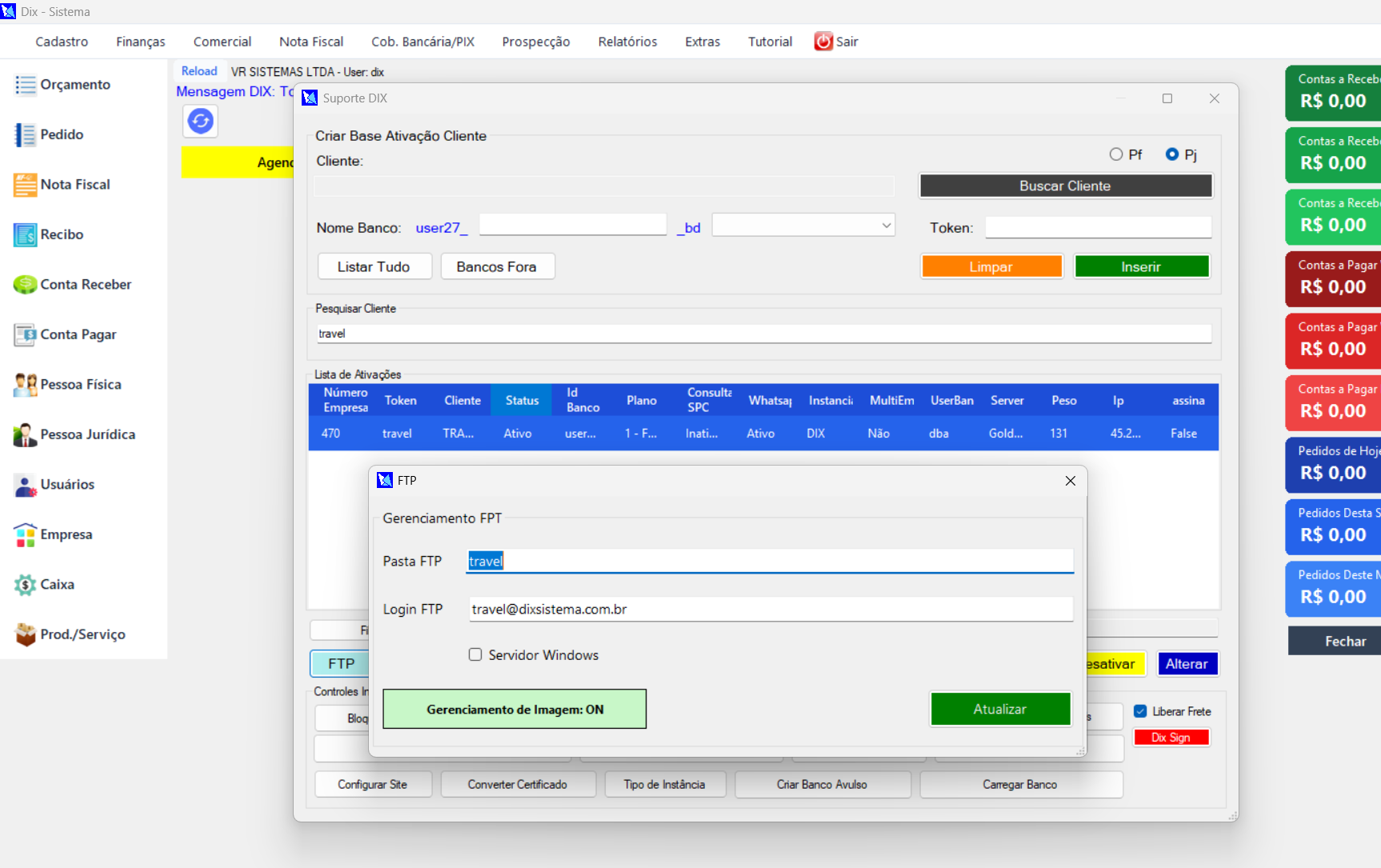The height and width of the screenshot is (868, 1381).
Task: Click the Pasta FTP input field
Action: coord(770,561)
